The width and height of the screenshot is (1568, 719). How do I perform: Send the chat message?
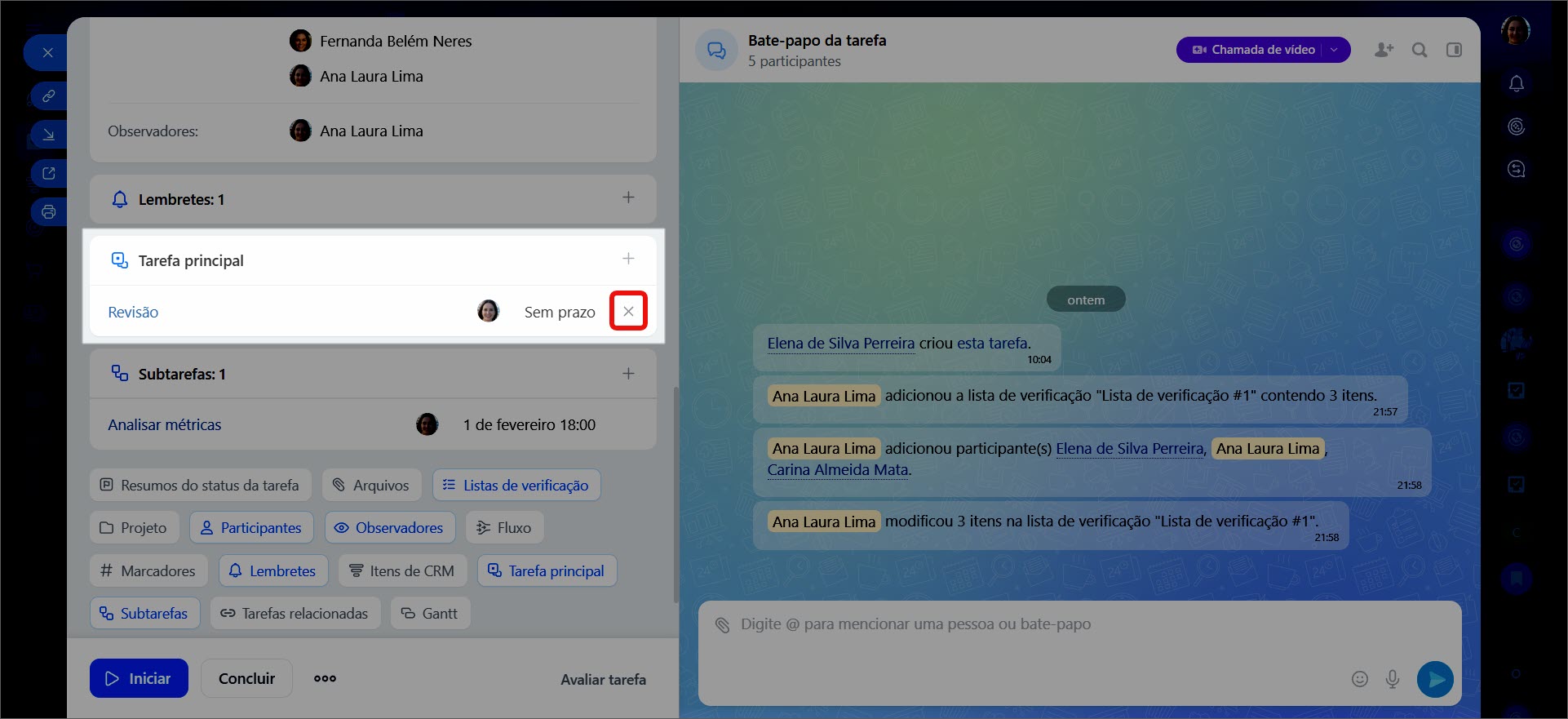(1435, 679)
